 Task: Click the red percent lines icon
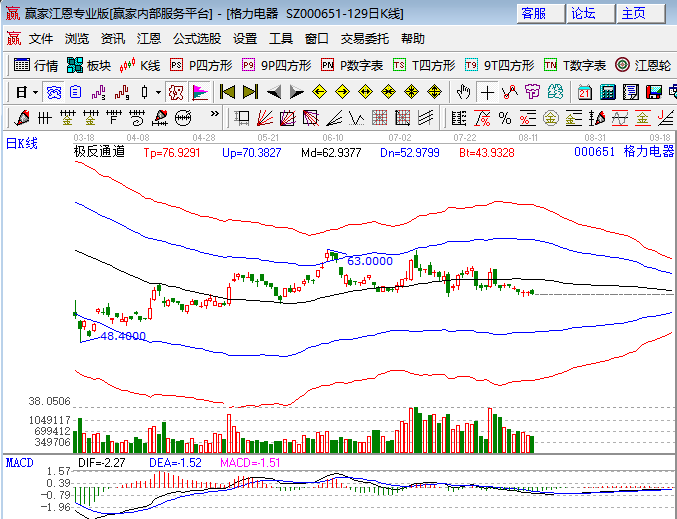[528, 118]
